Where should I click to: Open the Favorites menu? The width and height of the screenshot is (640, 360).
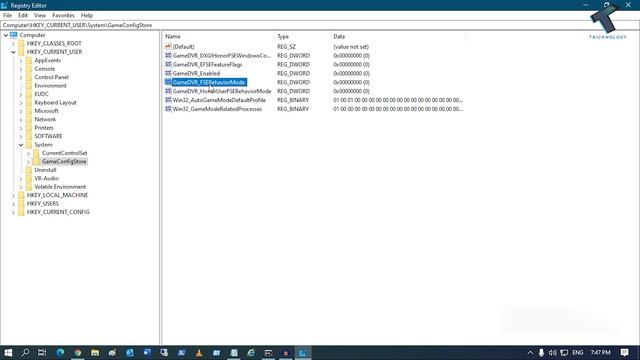point(63,16)
